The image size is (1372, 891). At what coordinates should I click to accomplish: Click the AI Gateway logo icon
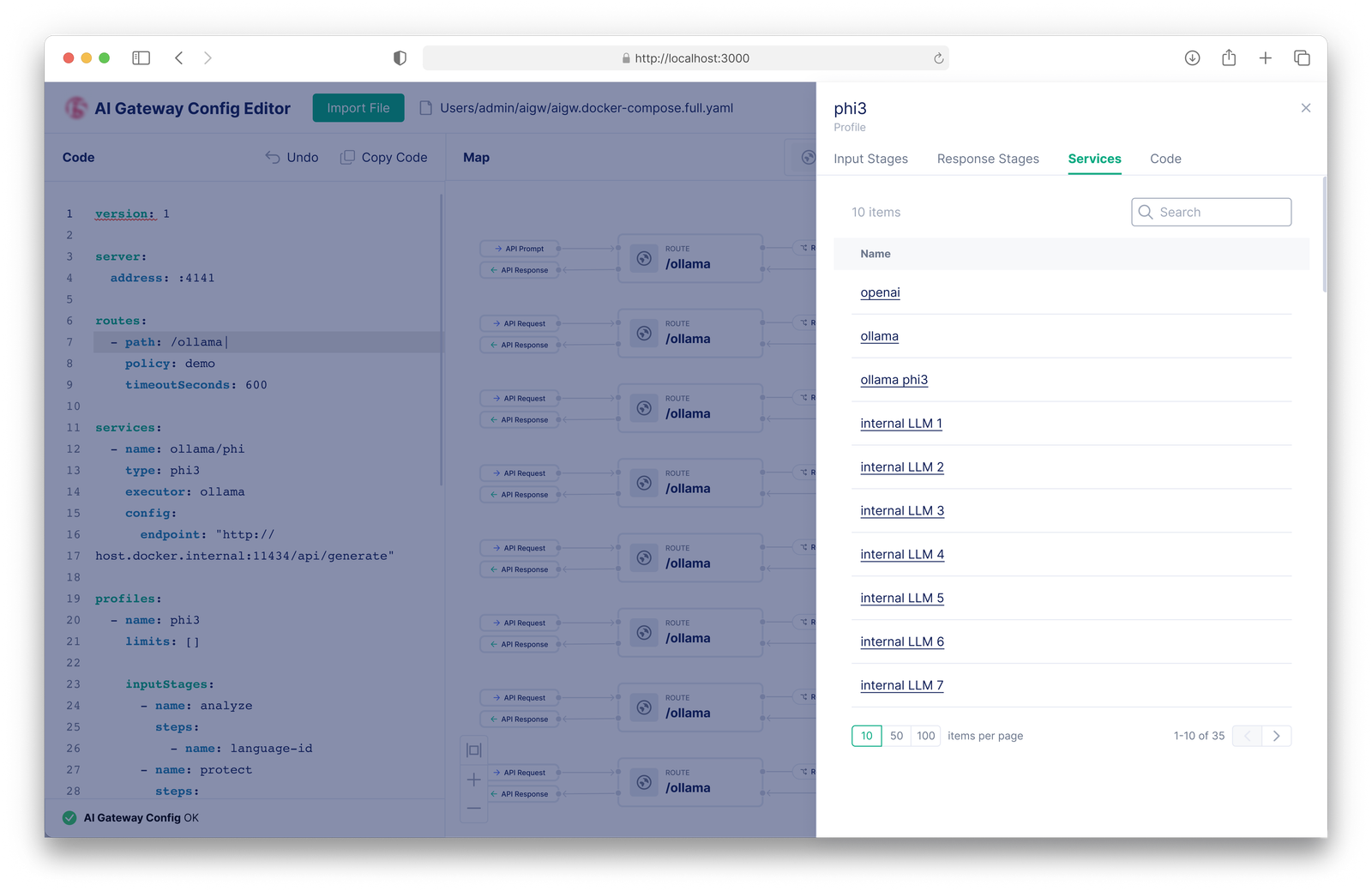click(76, 108)
